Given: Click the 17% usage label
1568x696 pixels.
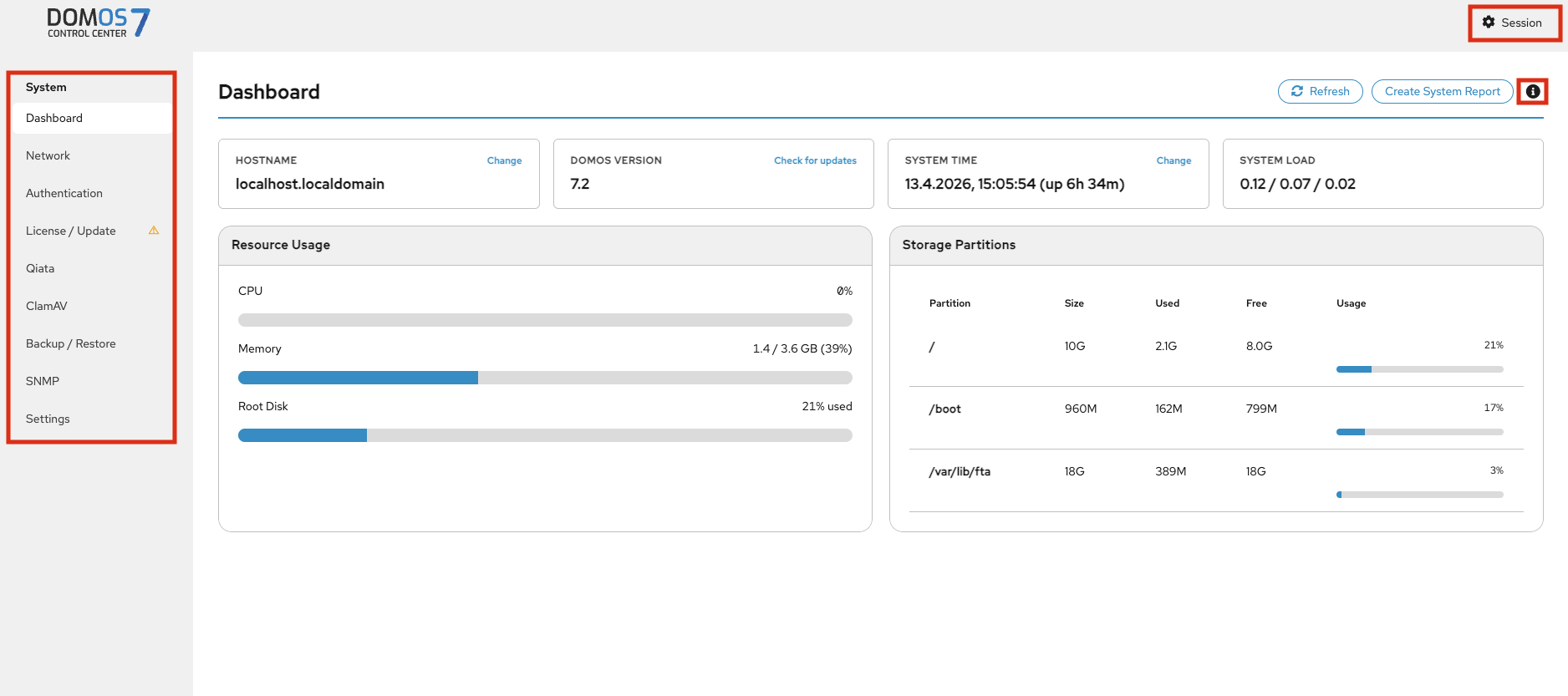Looking at the screenshot, I should 1494,408.
